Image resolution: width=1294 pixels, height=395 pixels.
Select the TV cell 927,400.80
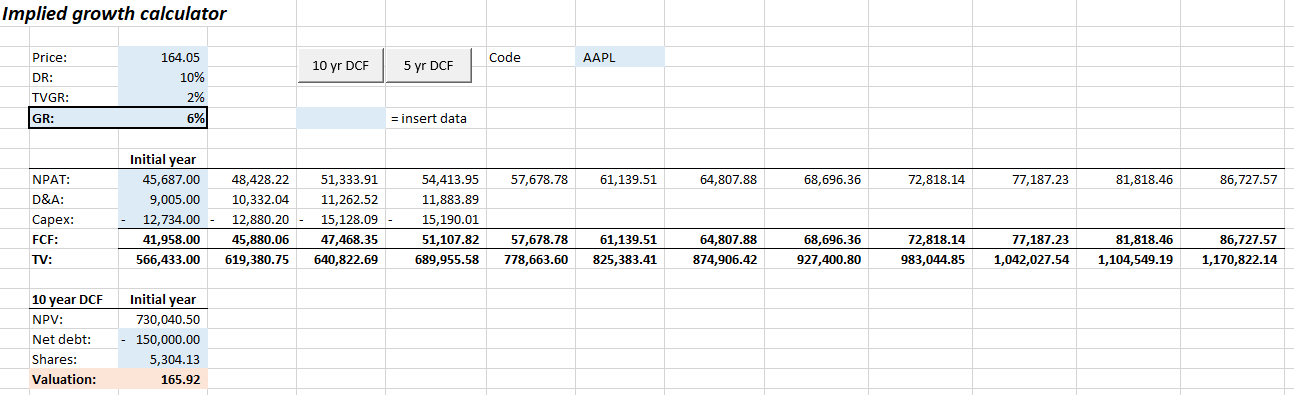[x=816, y=258]
